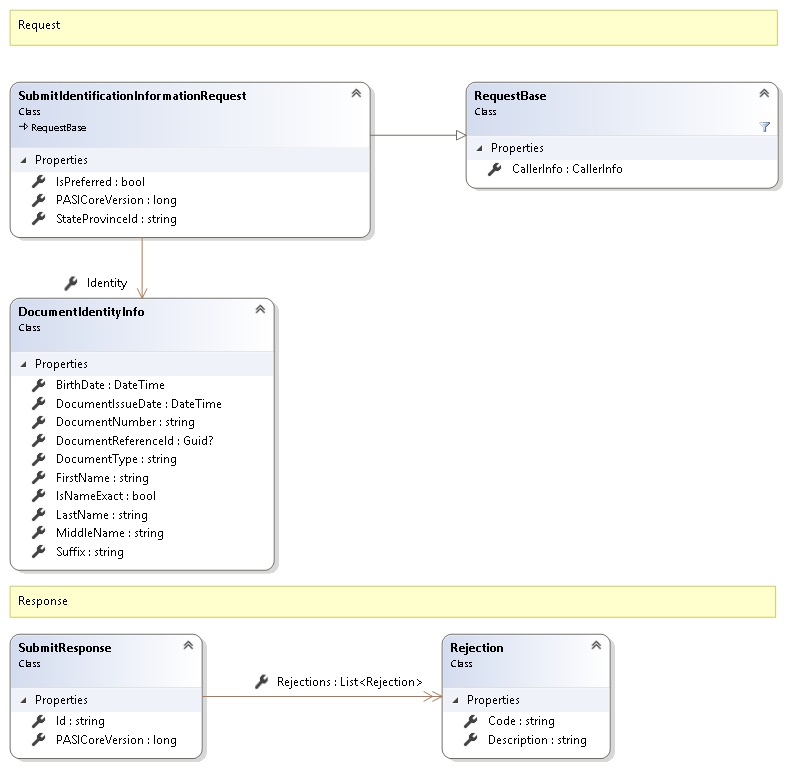This screenshot has width=787, height=767.
Task: Select the DocumentReferenceId : Guid? property
Action: [134, 440]
